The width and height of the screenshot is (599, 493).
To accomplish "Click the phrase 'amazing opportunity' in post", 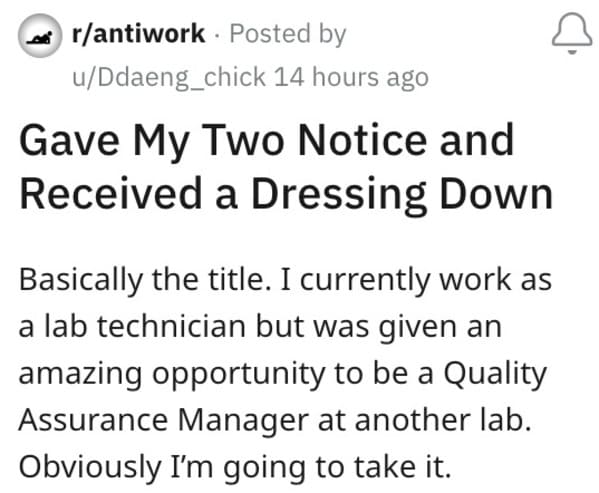I will (171, 374).
